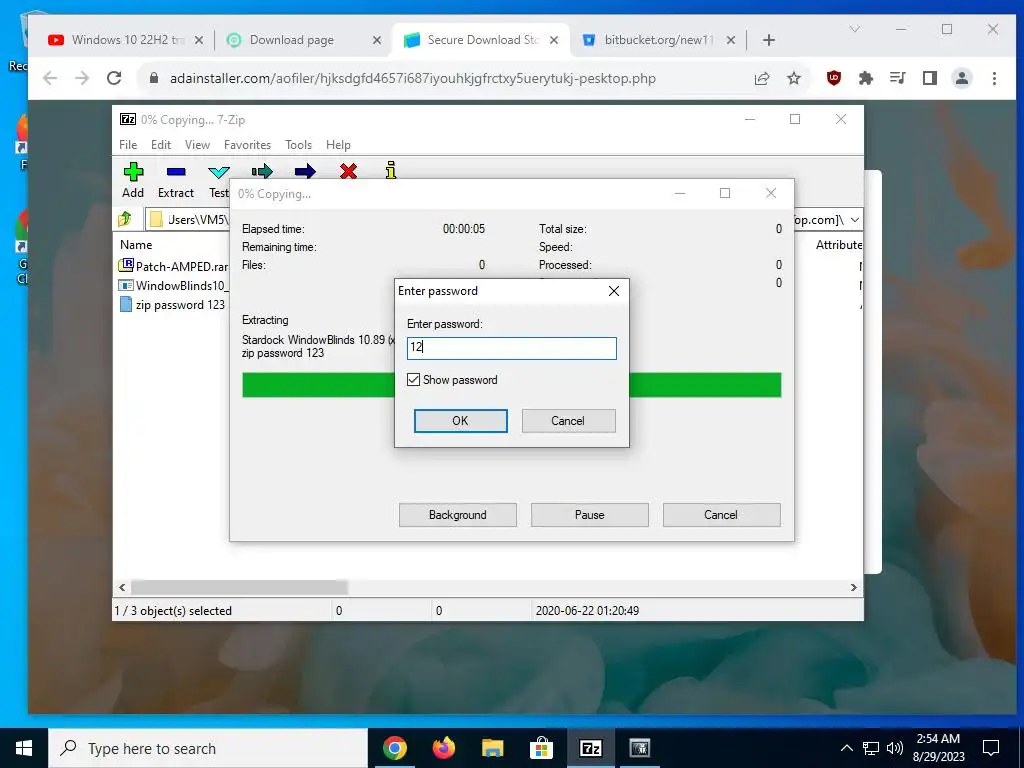Cancel the Enter password dialog
This screenshot has width=1024, height=768.
click(x=568, y=421)
